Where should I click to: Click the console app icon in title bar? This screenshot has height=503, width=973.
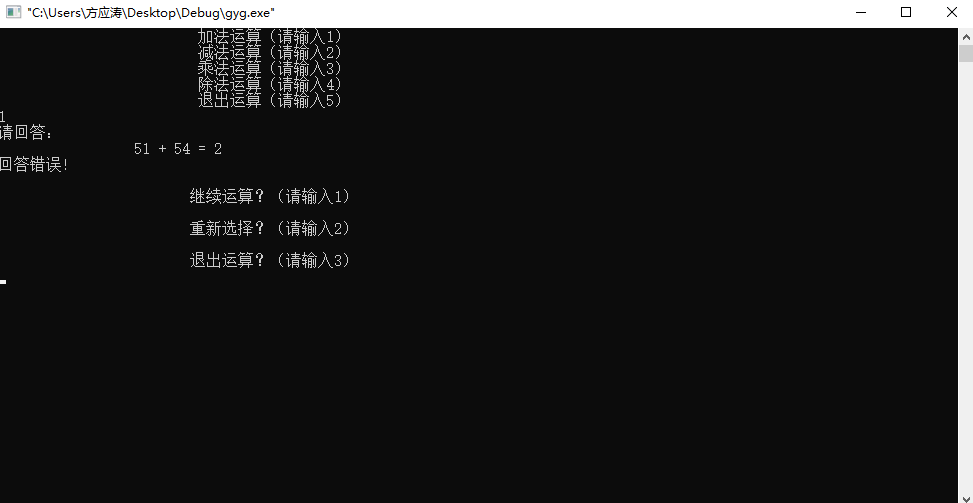point(14,12)
